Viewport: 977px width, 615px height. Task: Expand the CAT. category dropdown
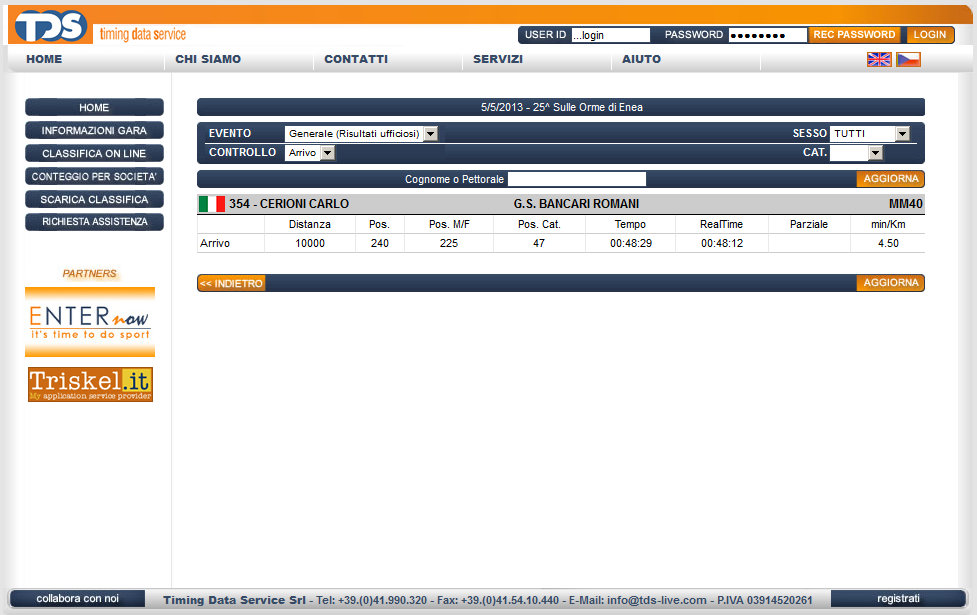point(856,153)
